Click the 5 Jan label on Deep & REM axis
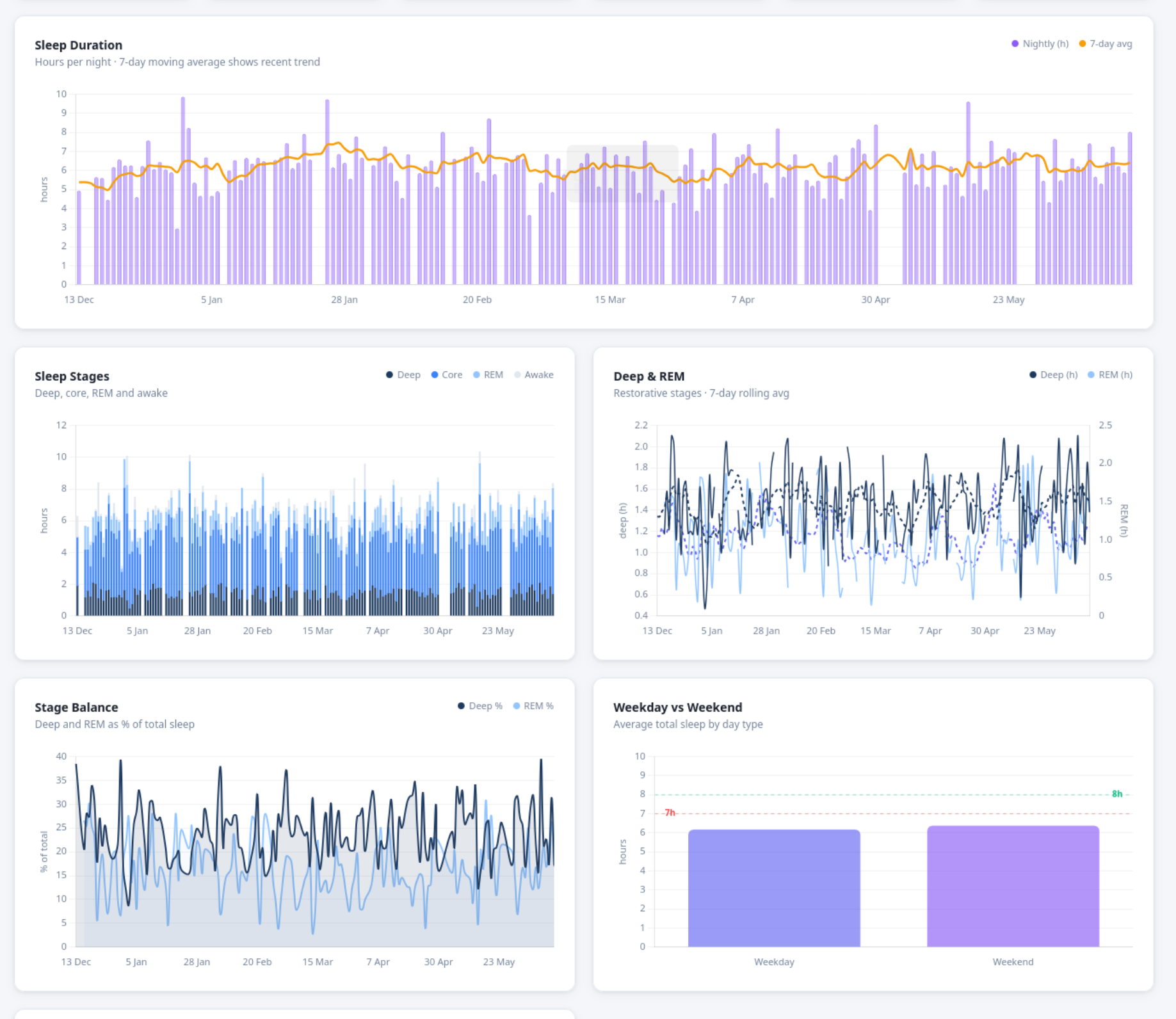This screenshot has height=1019, width=1176. [x=711, y=630]
